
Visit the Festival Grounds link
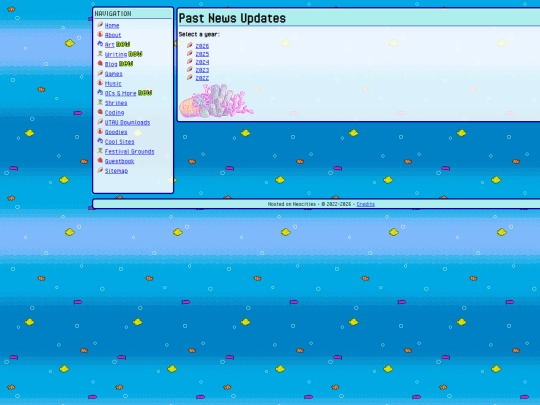pyautogui.click(x=129, y=152)
